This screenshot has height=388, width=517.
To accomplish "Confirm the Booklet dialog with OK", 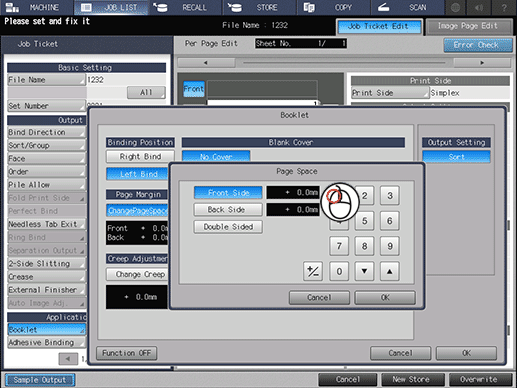I will [x=466, y=353].
